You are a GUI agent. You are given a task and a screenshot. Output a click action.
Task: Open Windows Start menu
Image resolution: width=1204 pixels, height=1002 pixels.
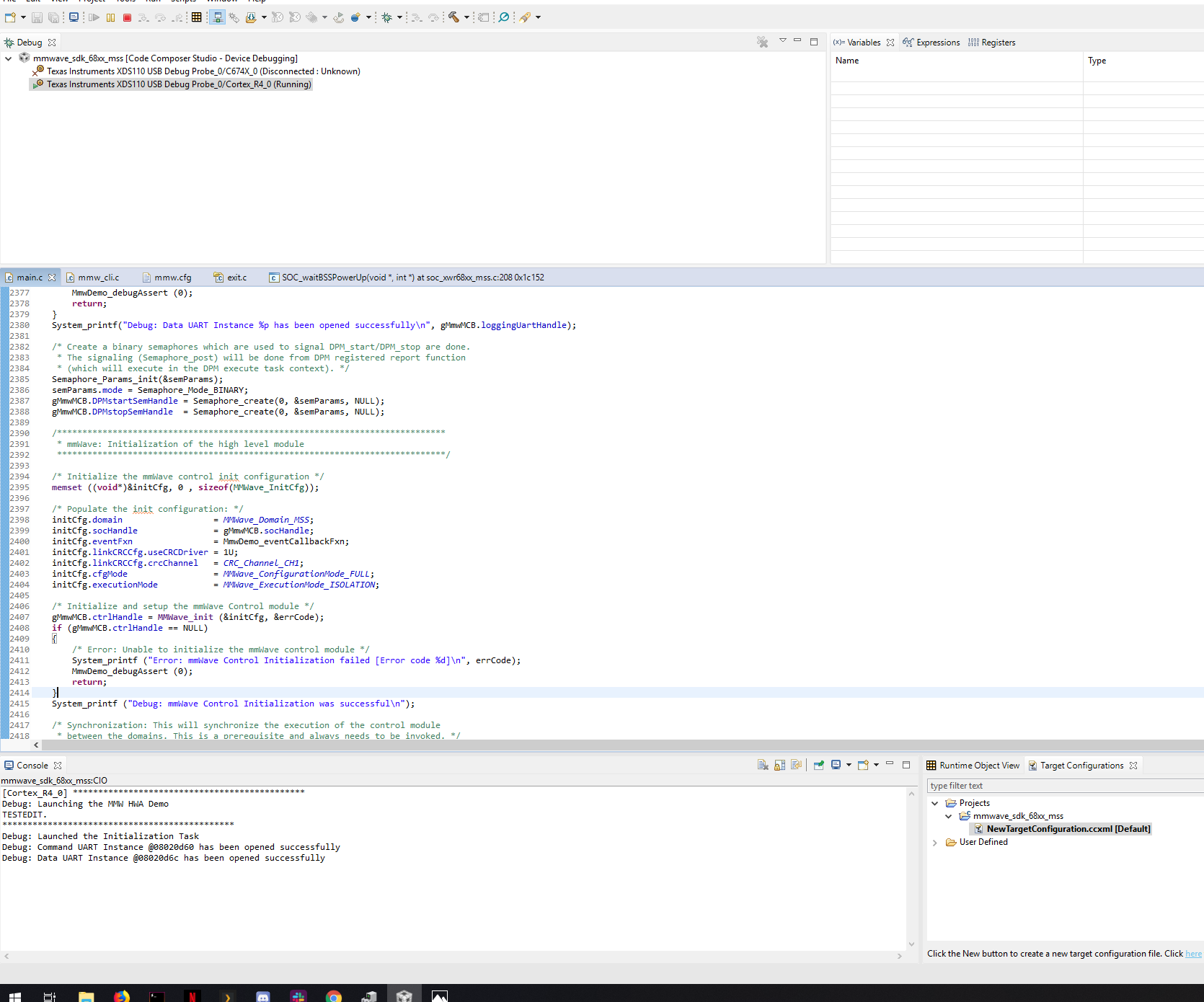point(15,996)
